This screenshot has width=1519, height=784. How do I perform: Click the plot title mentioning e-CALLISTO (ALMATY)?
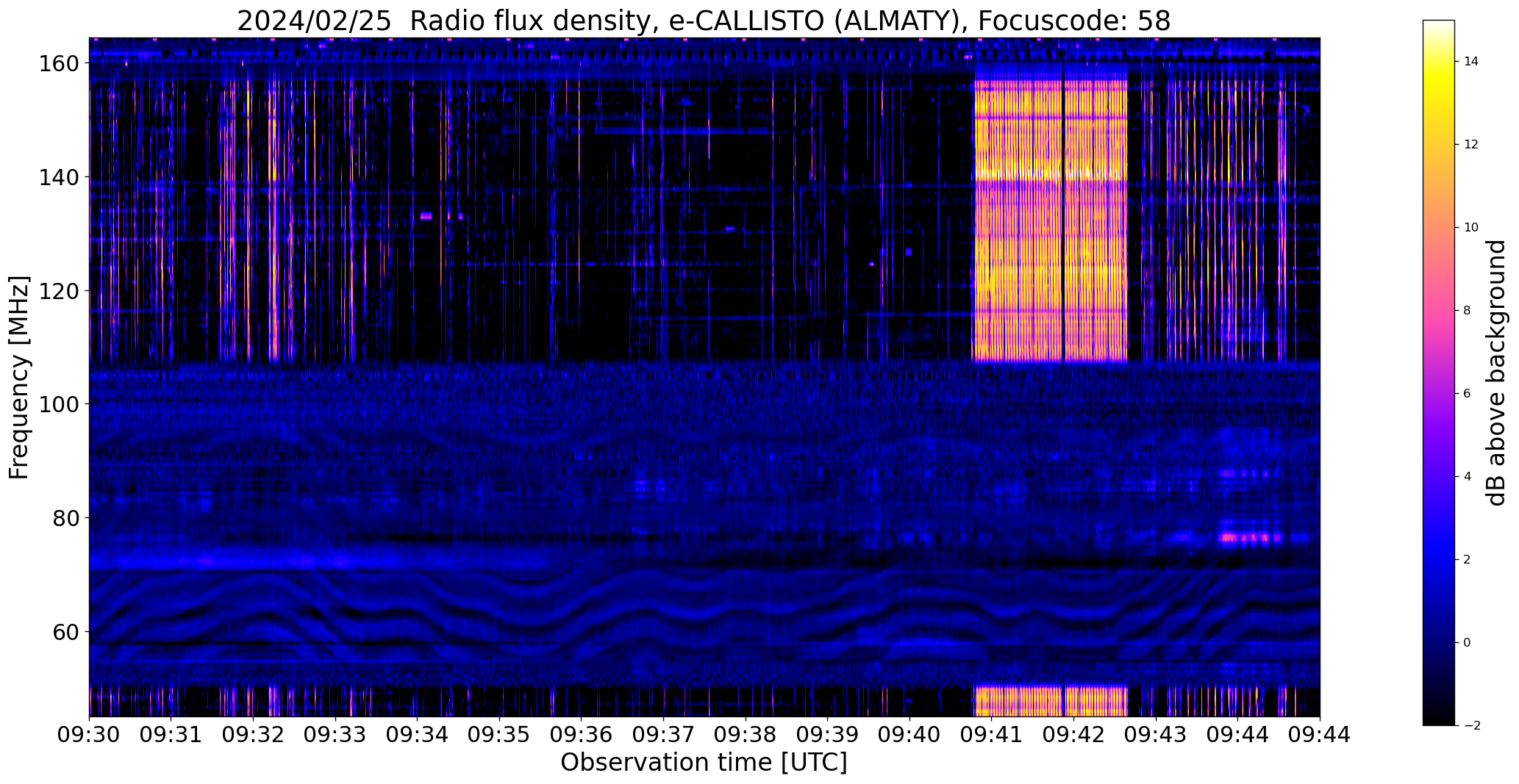pos(704,21)
